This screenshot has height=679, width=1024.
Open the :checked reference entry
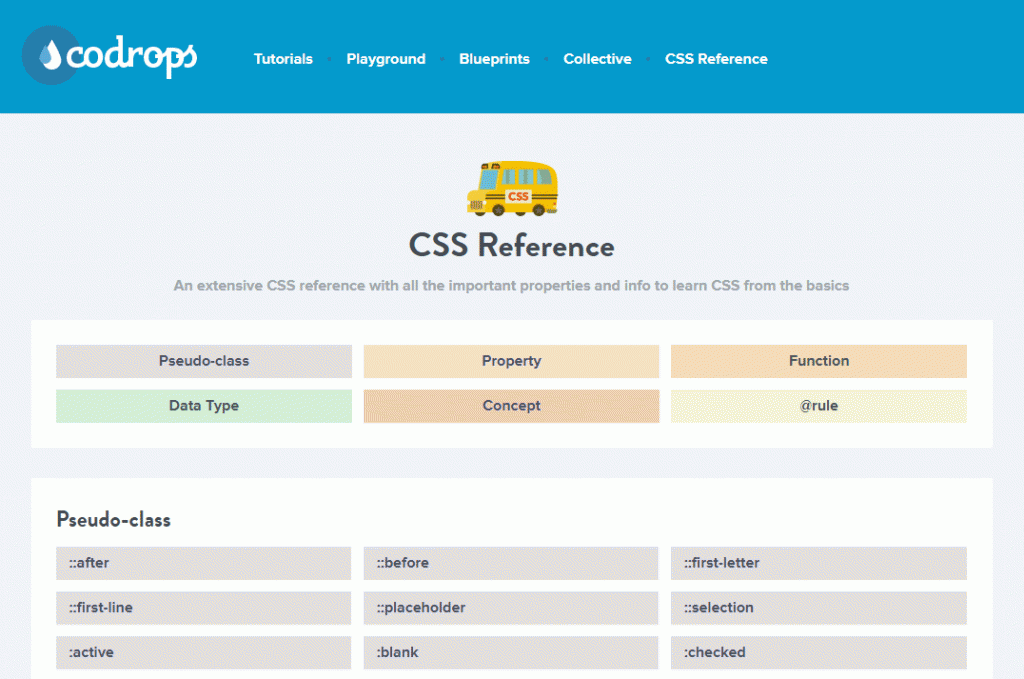[819, 652]
